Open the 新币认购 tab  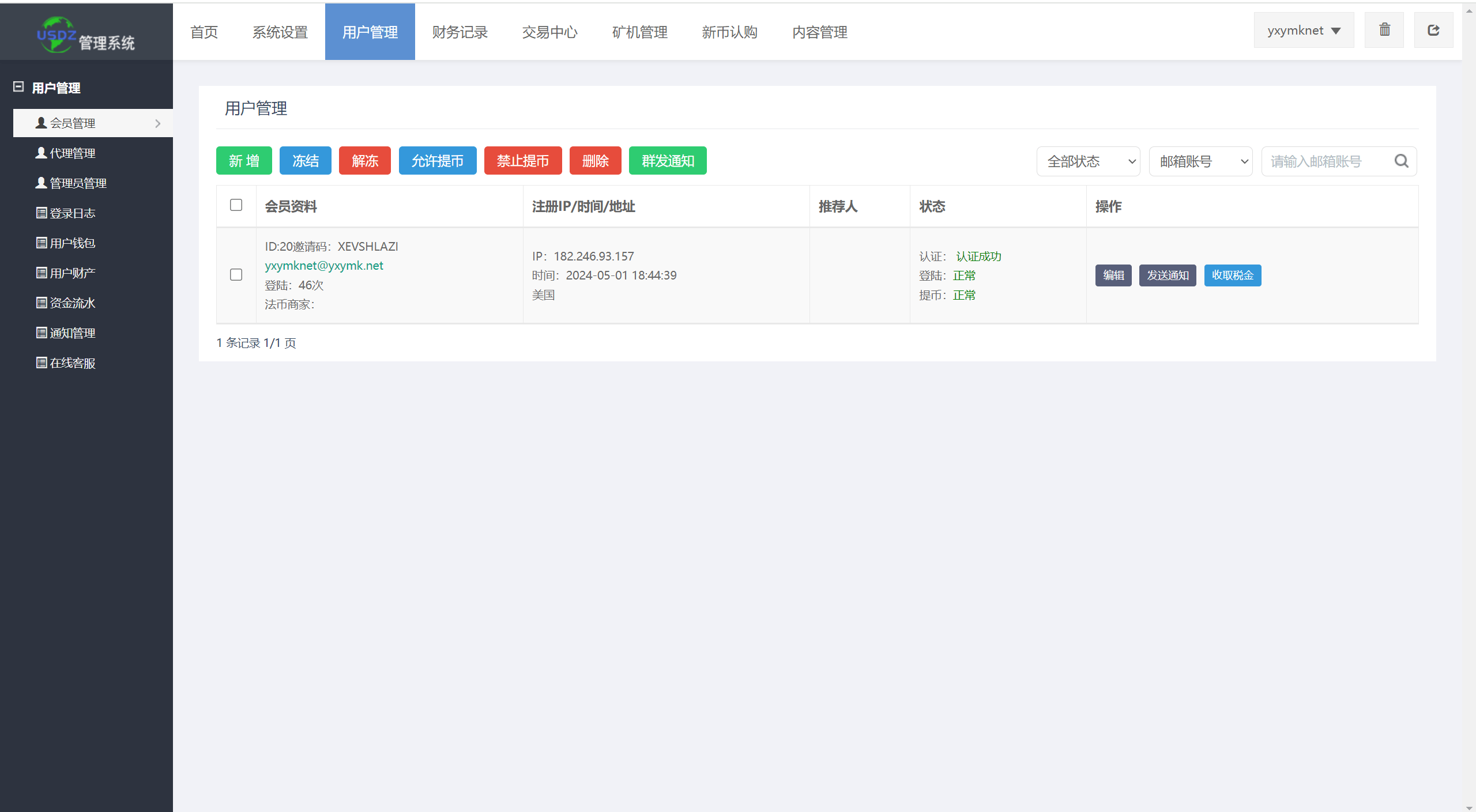[x=730, y=32]
